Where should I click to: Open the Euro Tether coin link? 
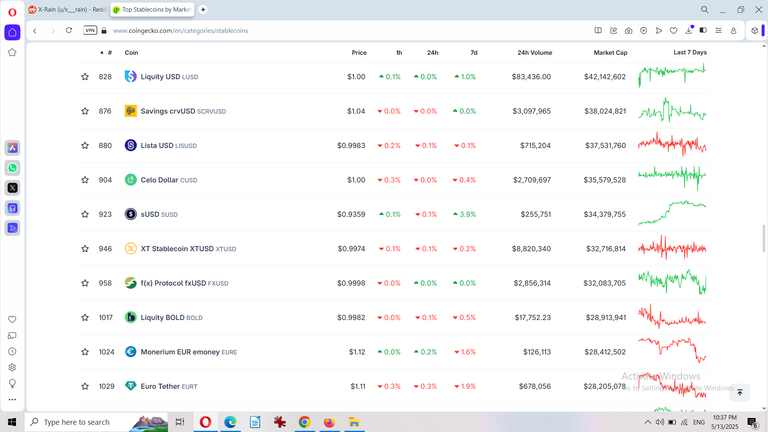[168, 386]
